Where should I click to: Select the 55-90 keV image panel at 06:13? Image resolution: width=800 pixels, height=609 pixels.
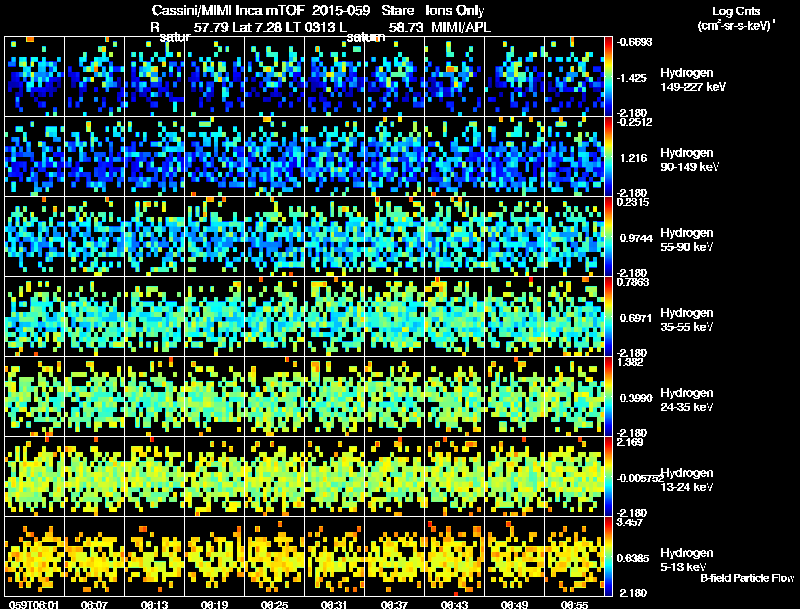155,237
